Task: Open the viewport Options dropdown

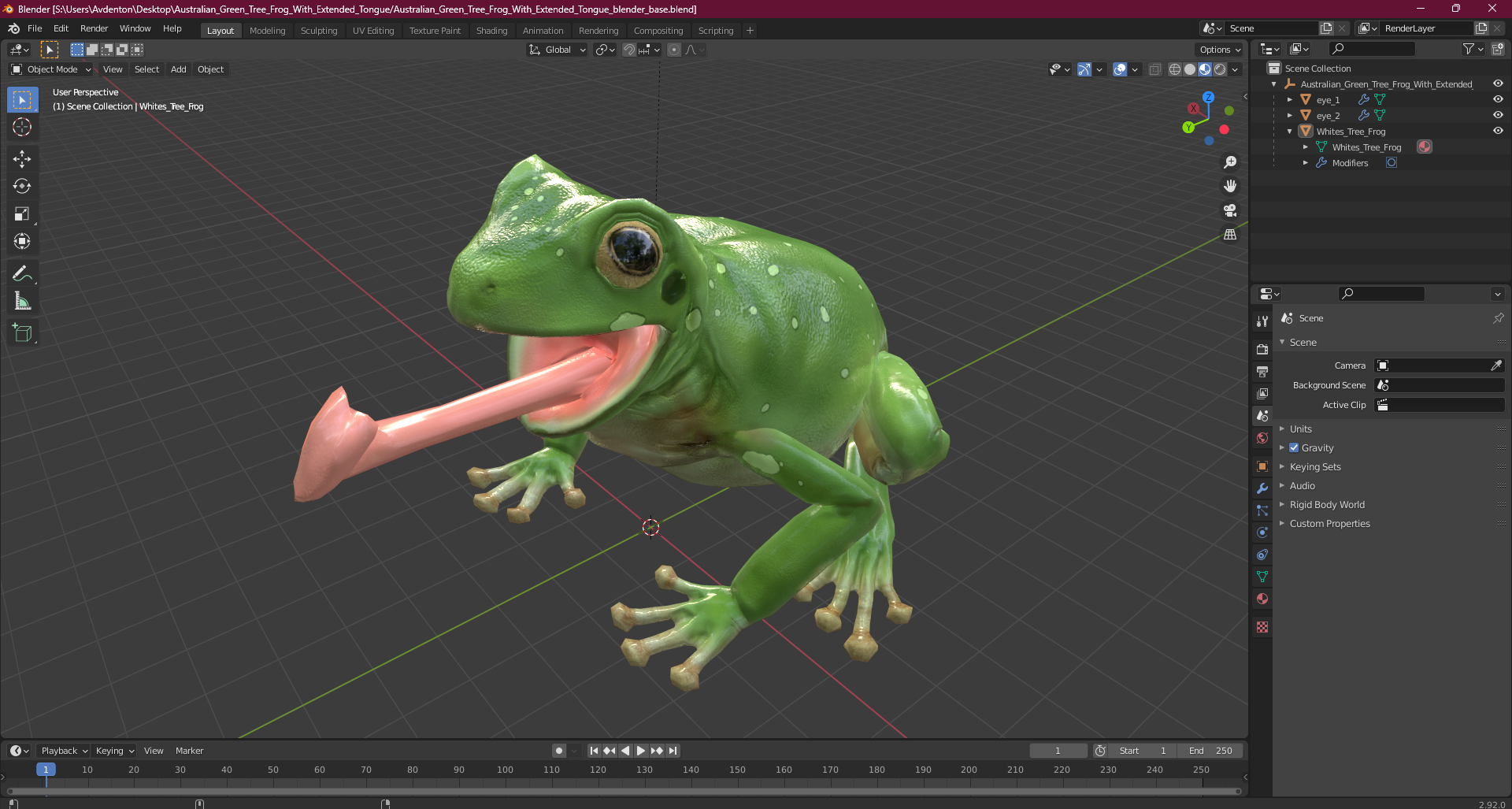Action: point(1220,50)
